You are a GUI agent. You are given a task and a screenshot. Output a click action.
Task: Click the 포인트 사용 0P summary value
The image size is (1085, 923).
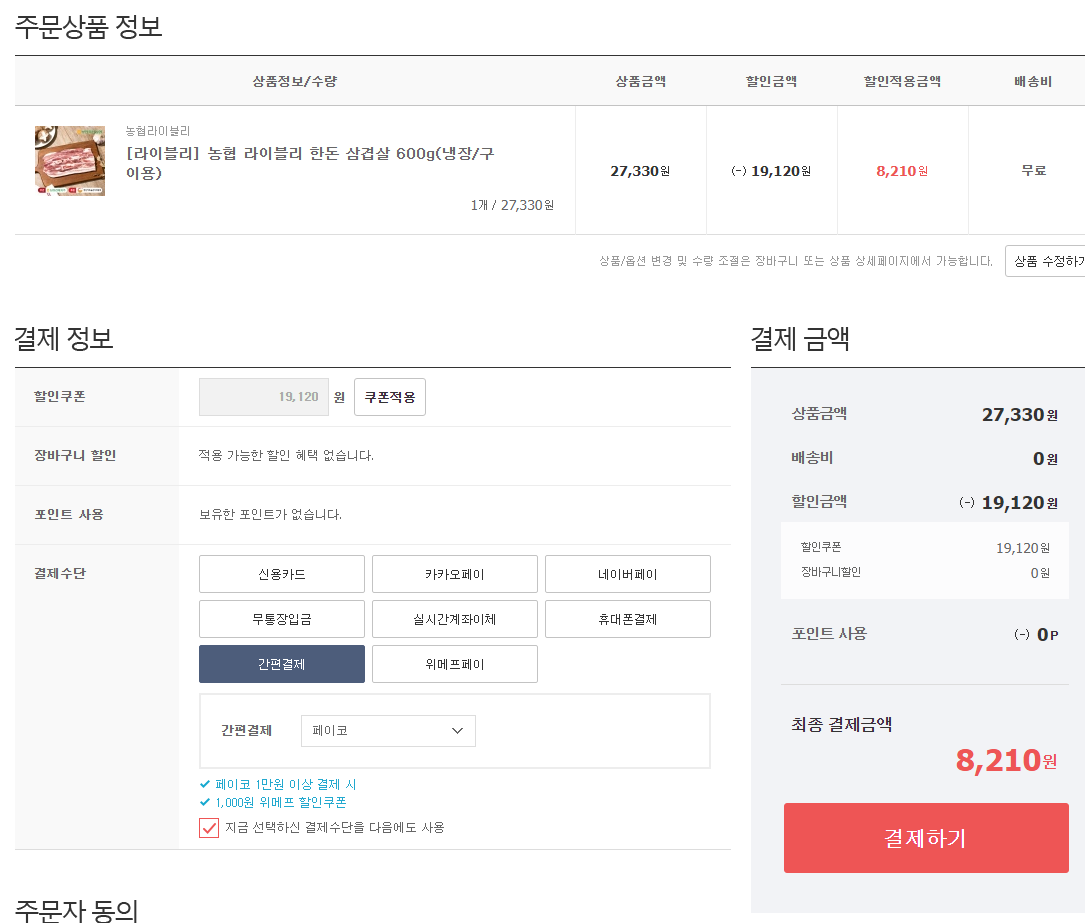[1036, 634]
